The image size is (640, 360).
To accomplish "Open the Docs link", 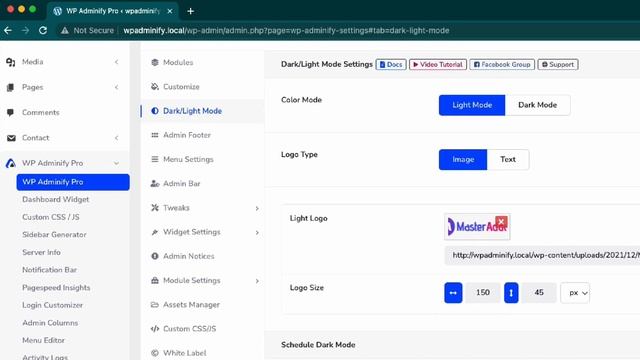I will [x=391, y=64].
